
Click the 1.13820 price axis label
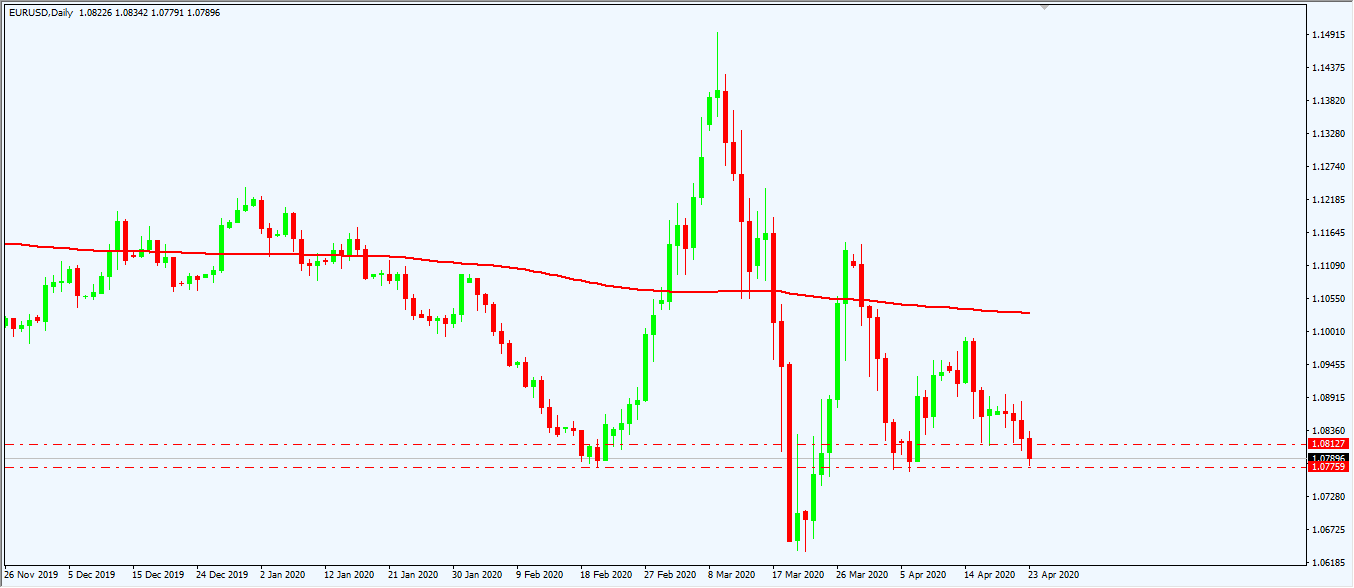1328,101
